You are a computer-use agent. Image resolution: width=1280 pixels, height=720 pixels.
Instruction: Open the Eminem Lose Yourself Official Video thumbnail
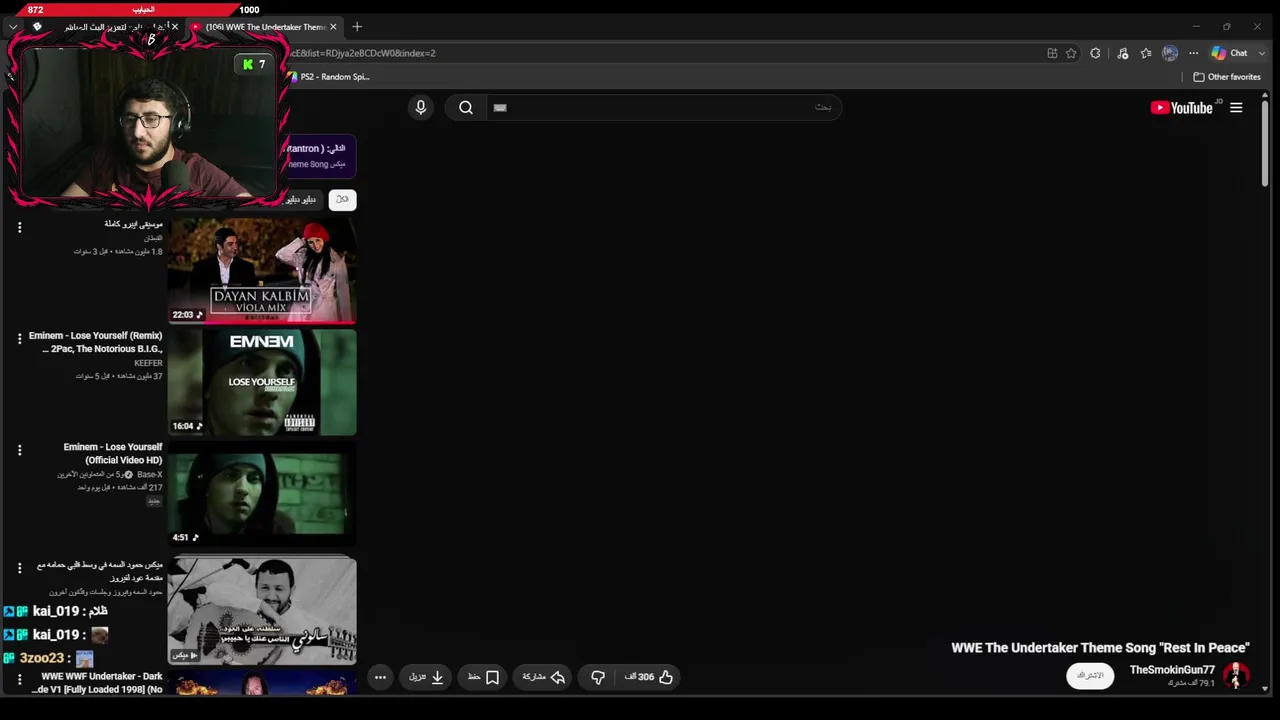click(262, 494)
